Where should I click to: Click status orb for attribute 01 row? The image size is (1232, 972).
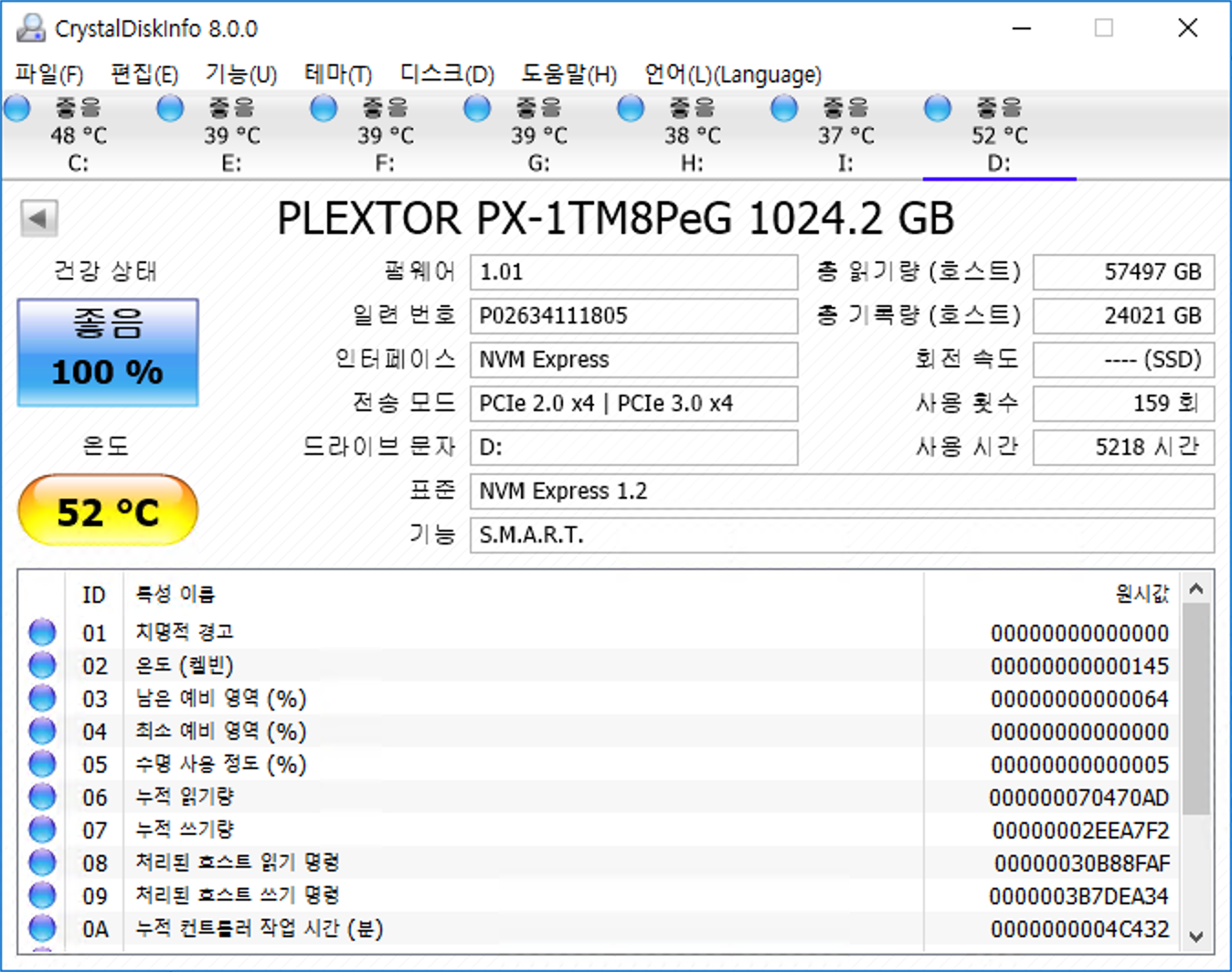tap(42, 632)
